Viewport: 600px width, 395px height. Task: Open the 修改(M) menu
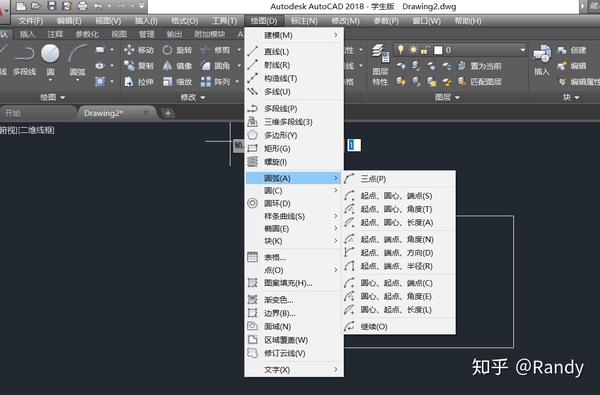[x=346, y=21]
